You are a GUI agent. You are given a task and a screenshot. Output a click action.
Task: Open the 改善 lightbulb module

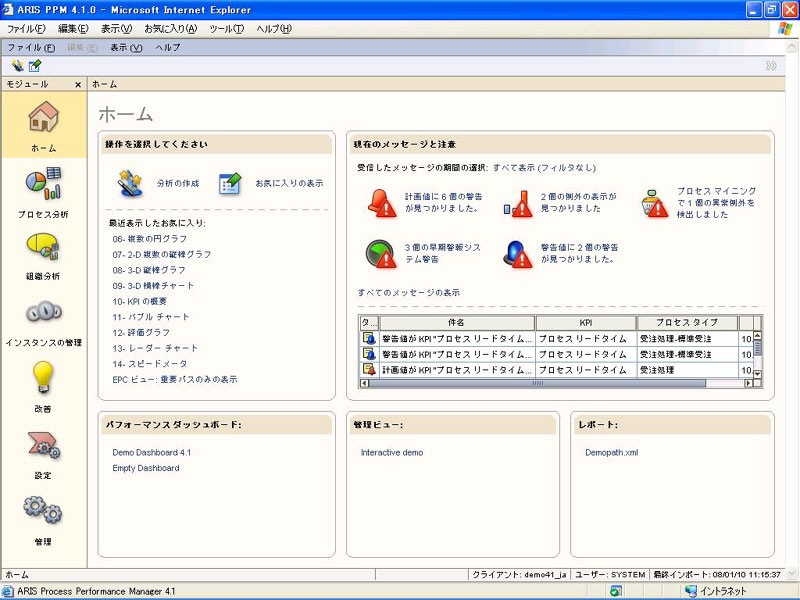click(x=43, y=378)
